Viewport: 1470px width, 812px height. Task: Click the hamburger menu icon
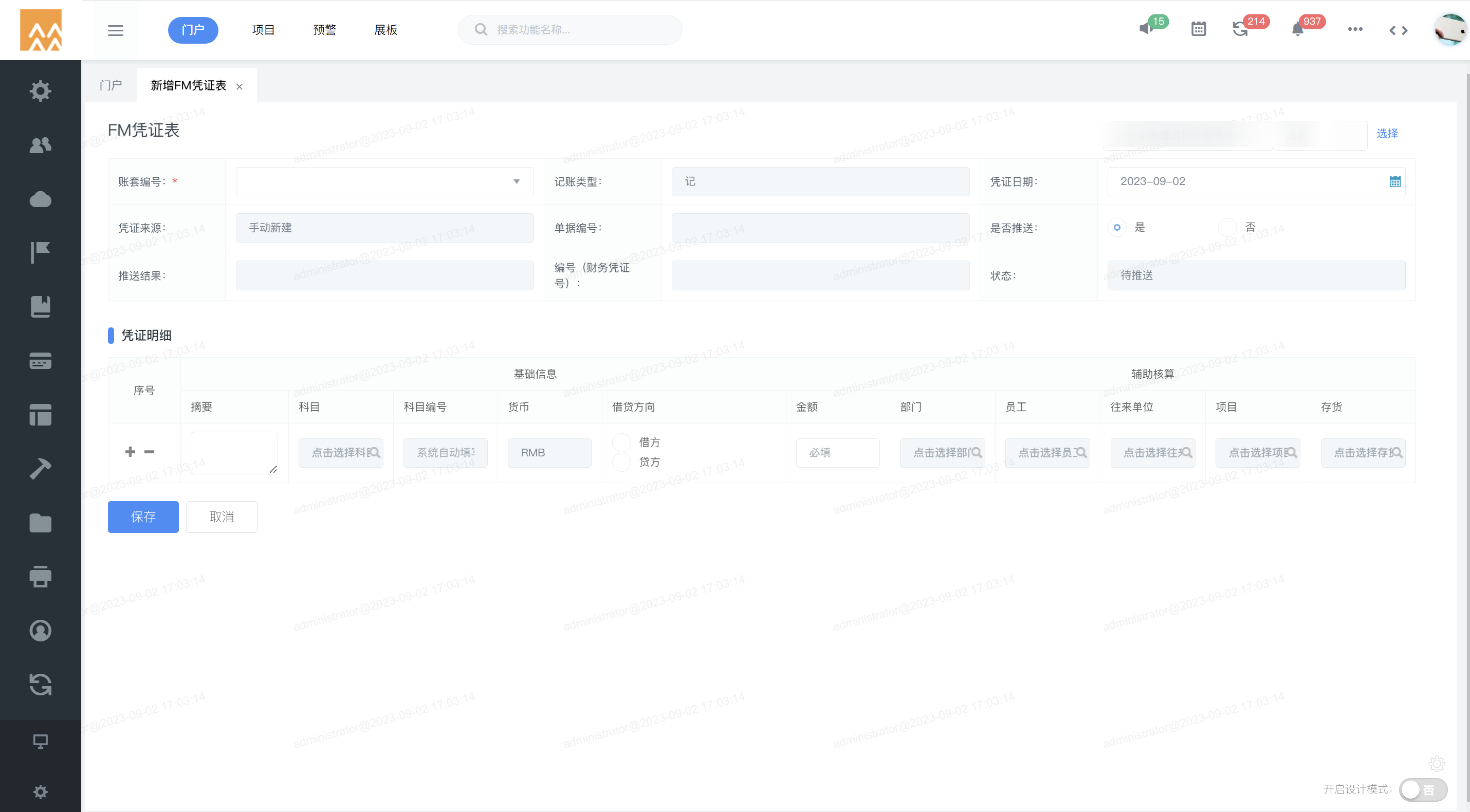click(115, 30)
